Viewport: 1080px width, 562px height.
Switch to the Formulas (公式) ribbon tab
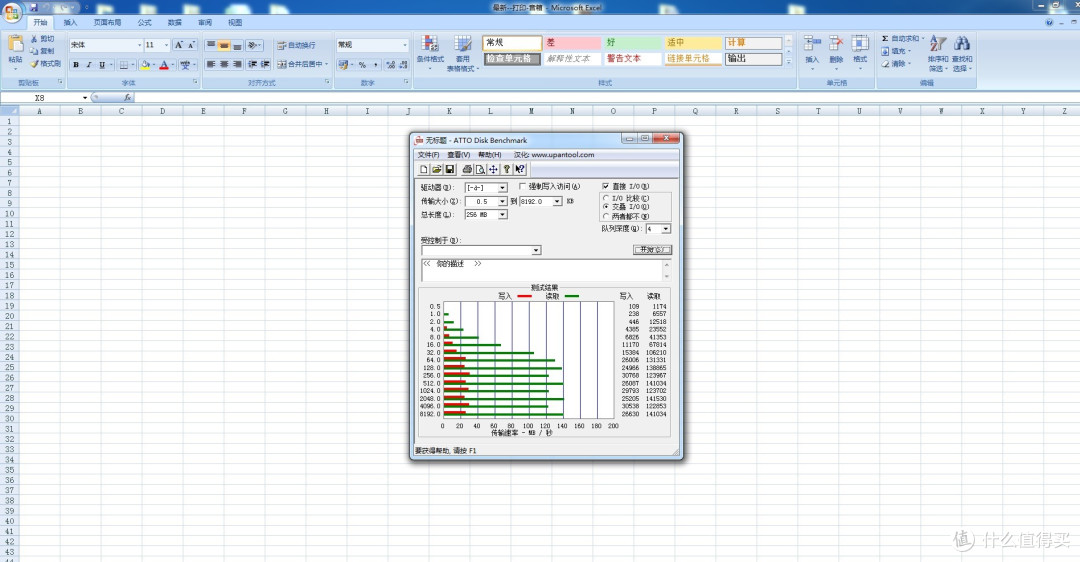pos(145,23)
